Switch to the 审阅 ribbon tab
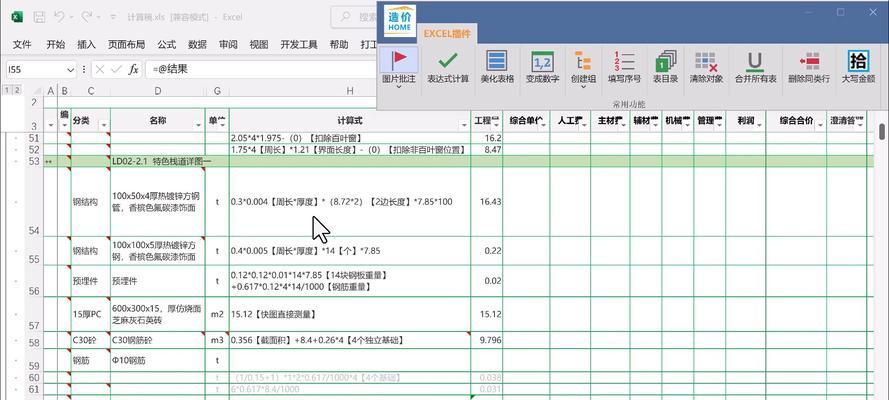The height and width of the screenshot is (400, 889). (228, 44)
